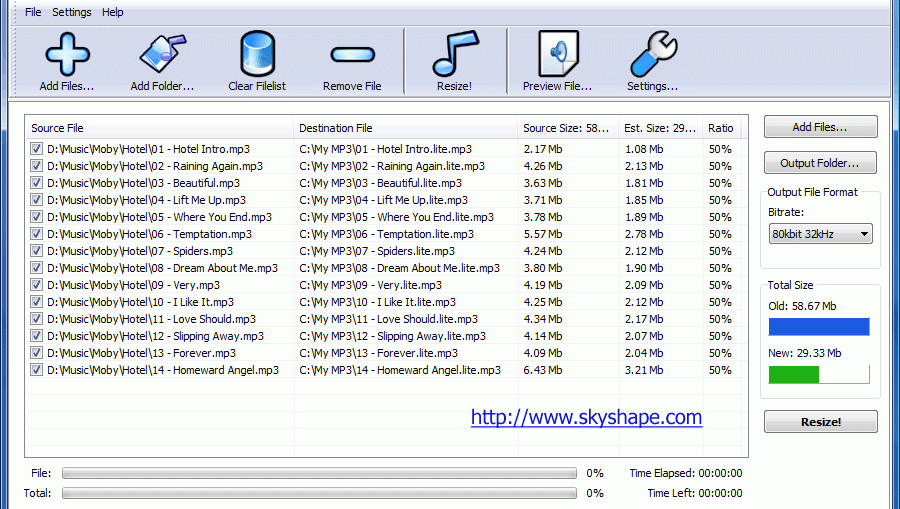Open the http://www.skyshape.com link
This screenshot has height=509, width=900.
(x=587, y=417)
